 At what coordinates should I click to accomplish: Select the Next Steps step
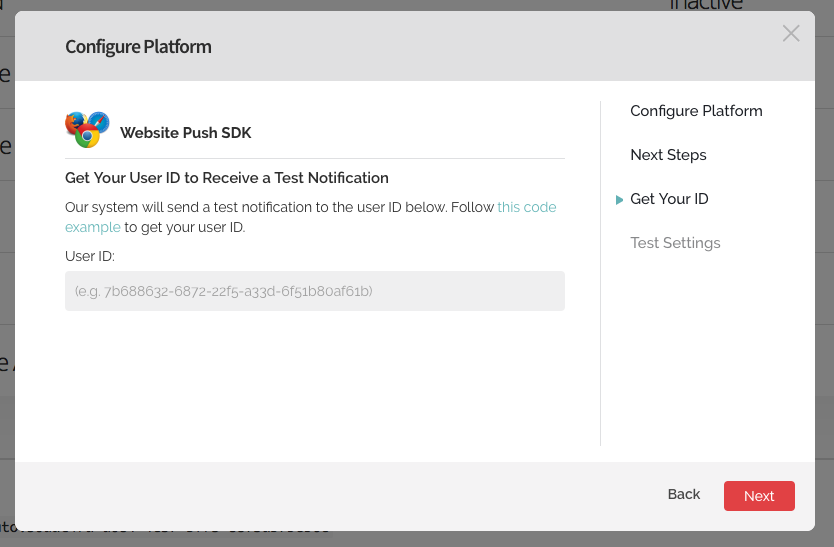[668, 155]
